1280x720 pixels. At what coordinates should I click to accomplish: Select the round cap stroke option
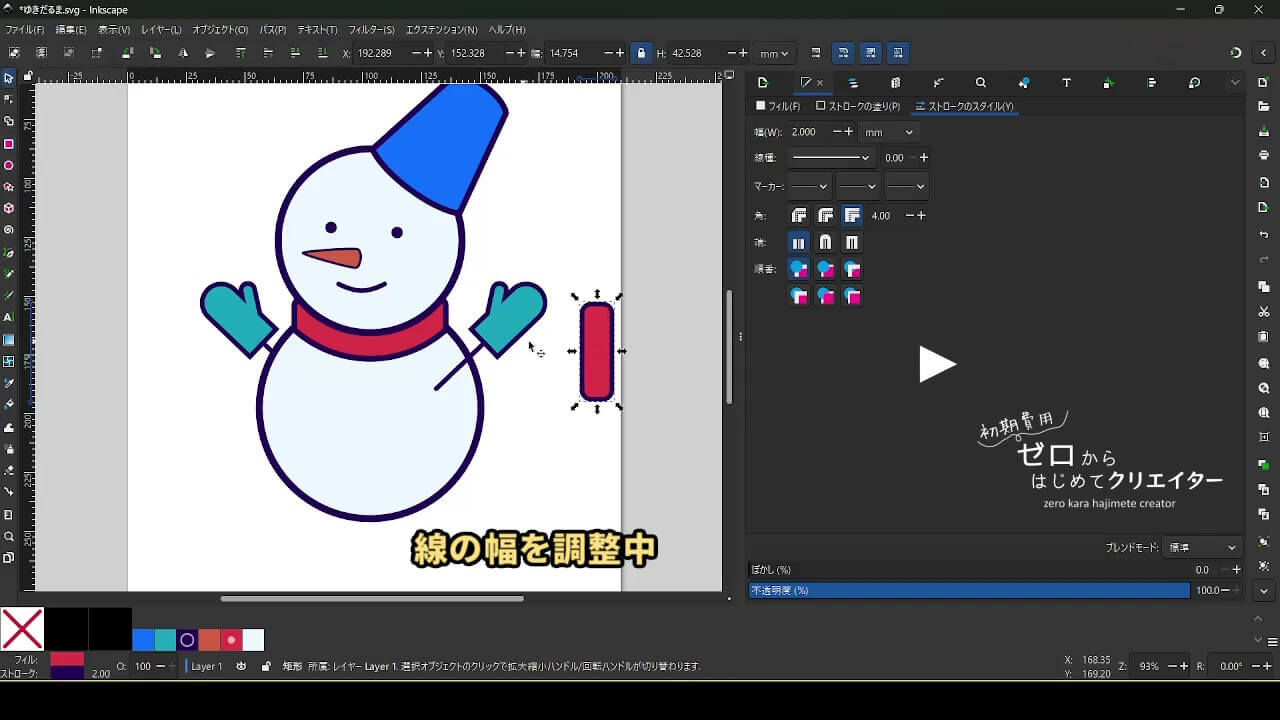click(825, 242)
